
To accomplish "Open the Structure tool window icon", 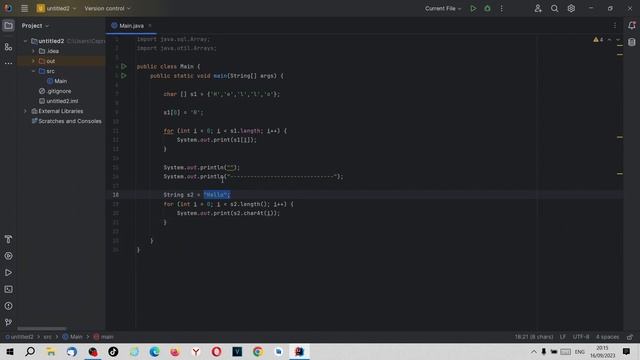I will 8,47.
